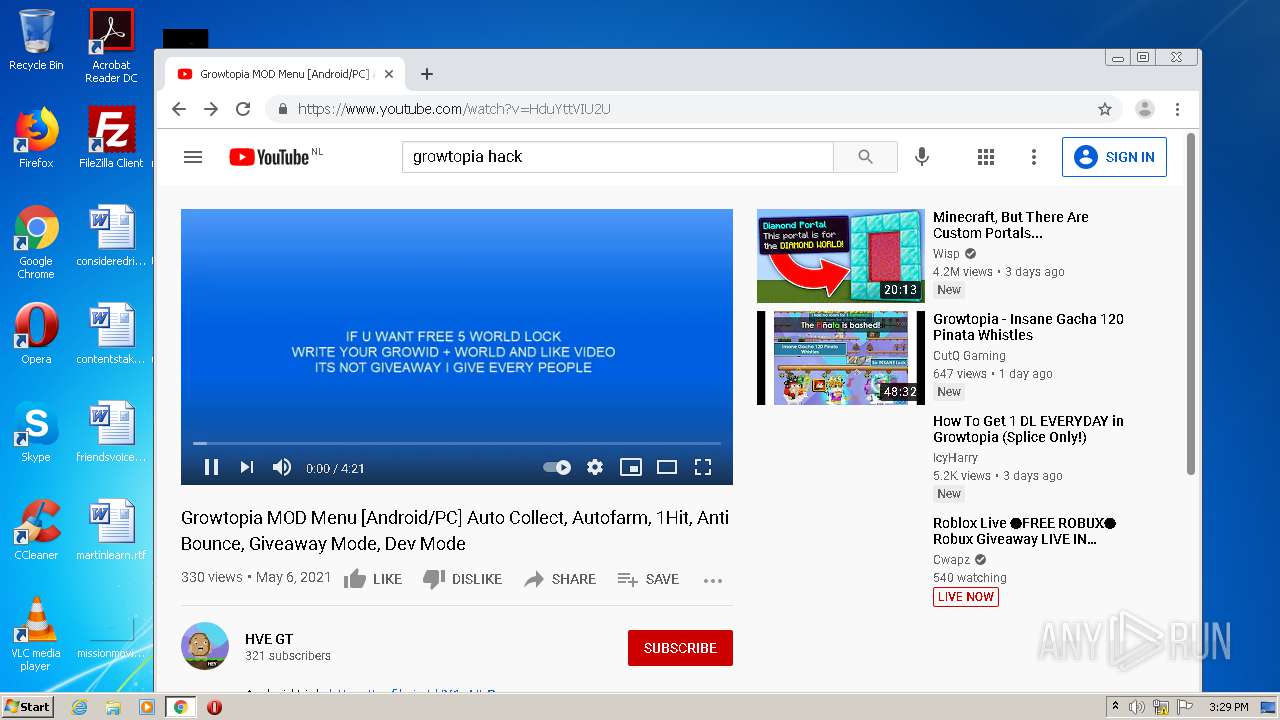
Task: Share the video via SHARE button
Action: (x=560, y=579)
